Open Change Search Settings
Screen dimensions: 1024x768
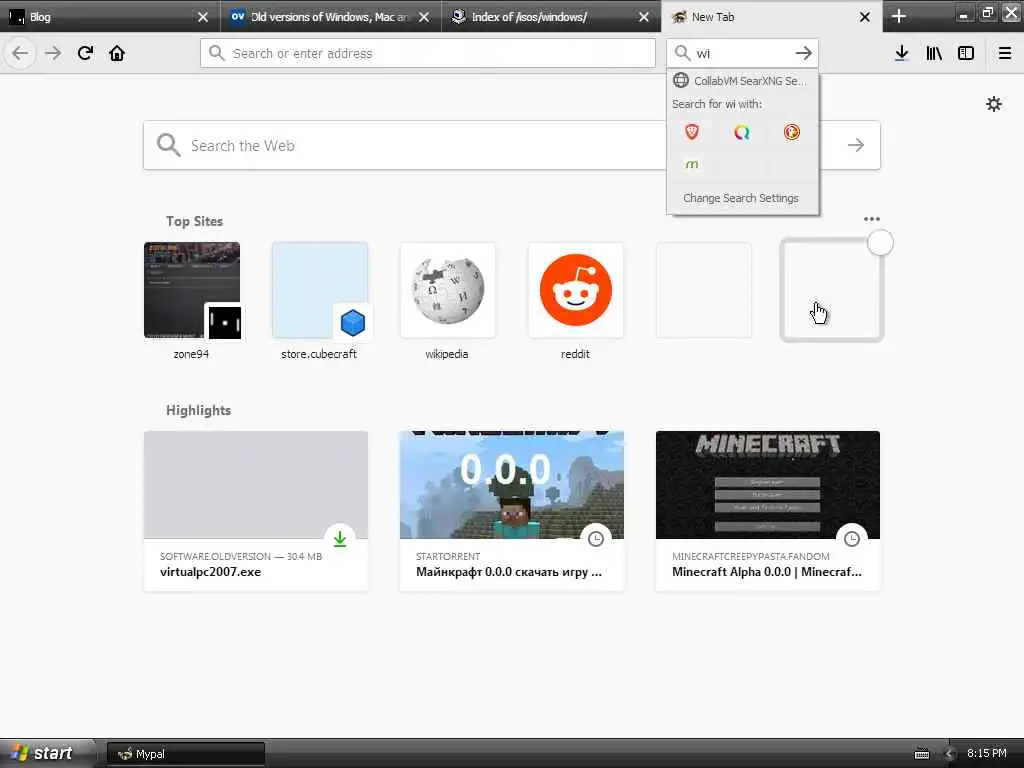coord(743,198)
